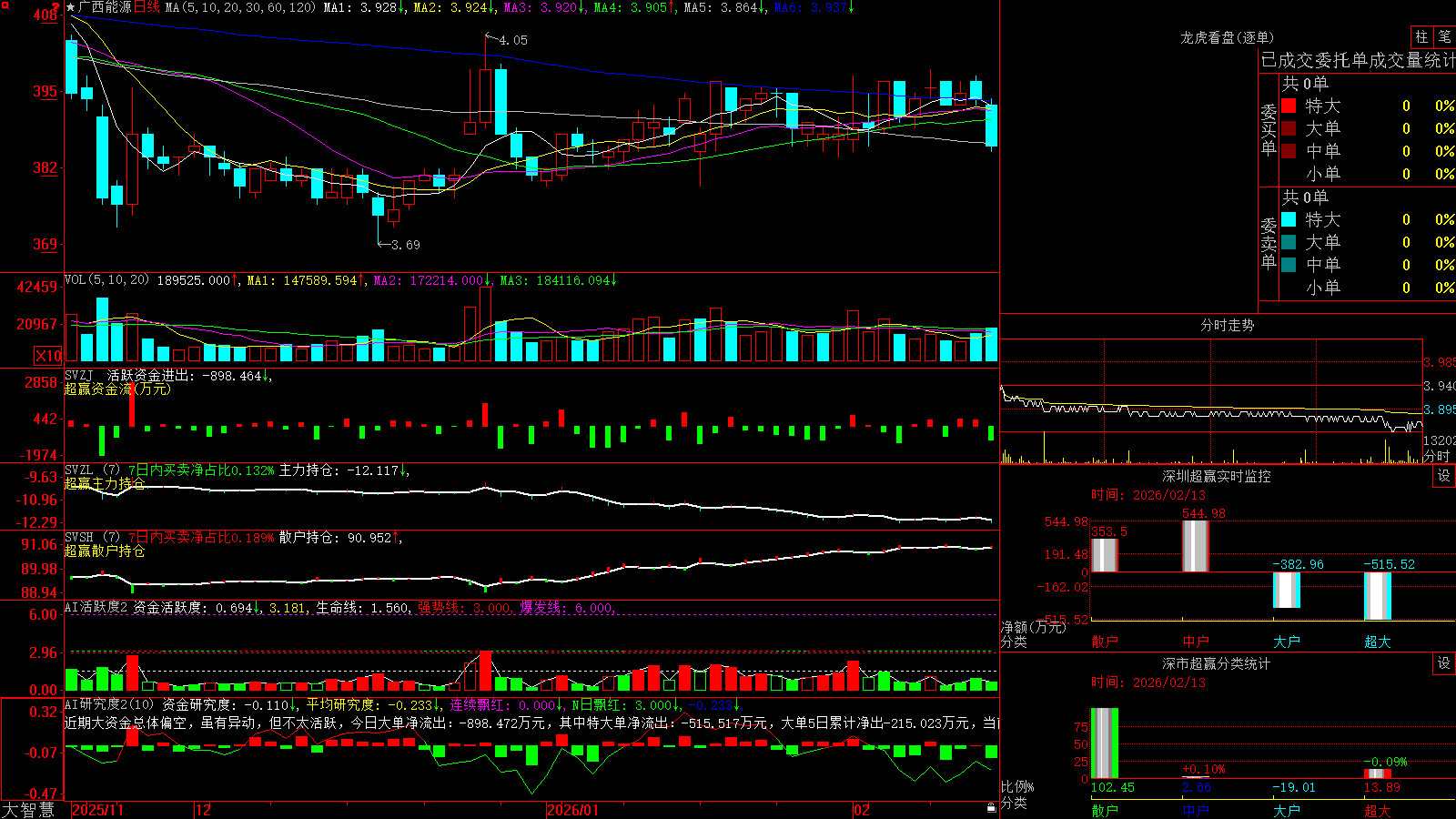The width and height of the screenshot is (1456, 819).
Task: Click the dark red 大单 buy-order swatch
Action: tap(1289, 128)
